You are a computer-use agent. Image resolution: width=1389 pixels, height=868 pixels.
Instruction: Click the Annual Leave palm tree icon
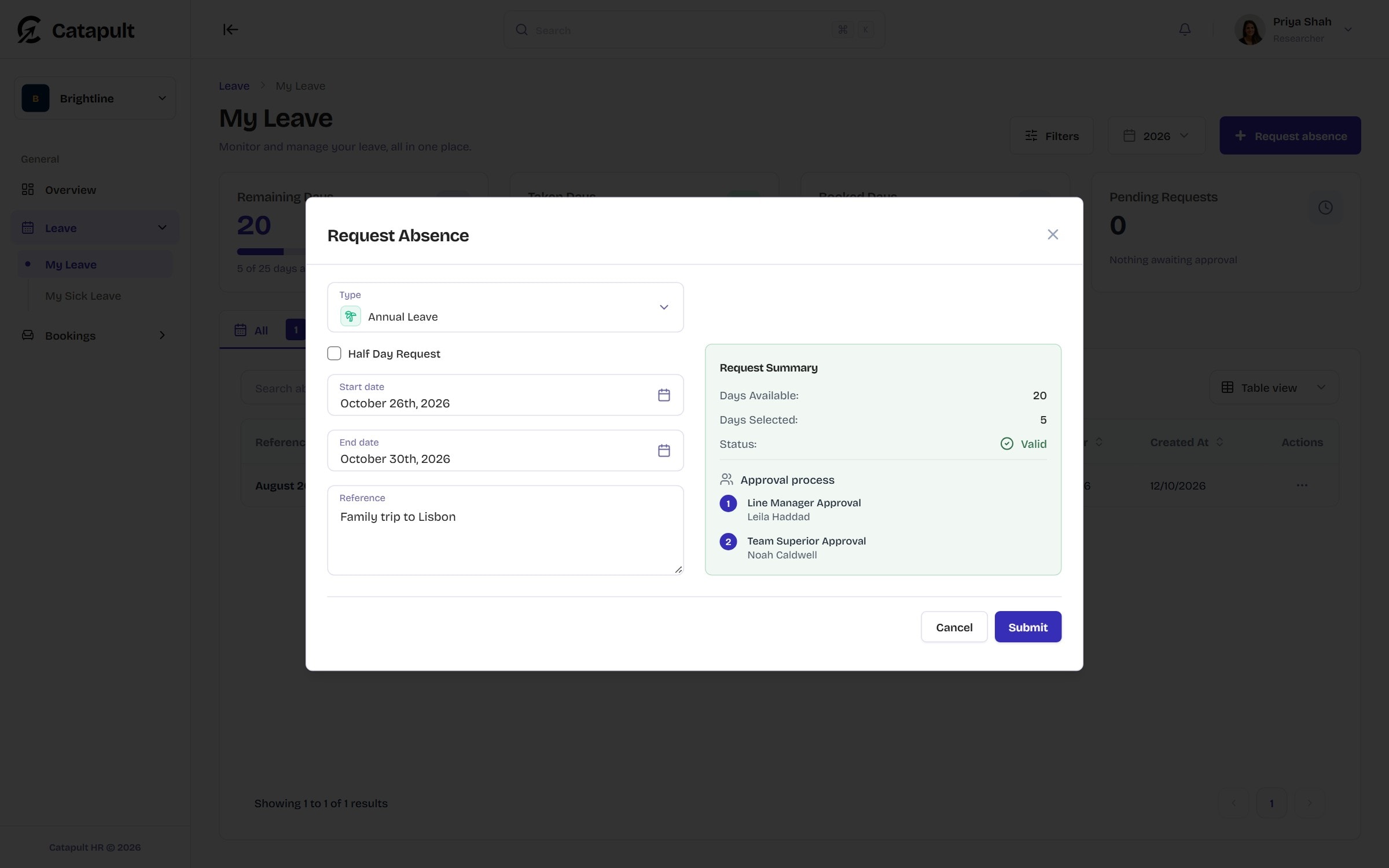coord(350,317)
